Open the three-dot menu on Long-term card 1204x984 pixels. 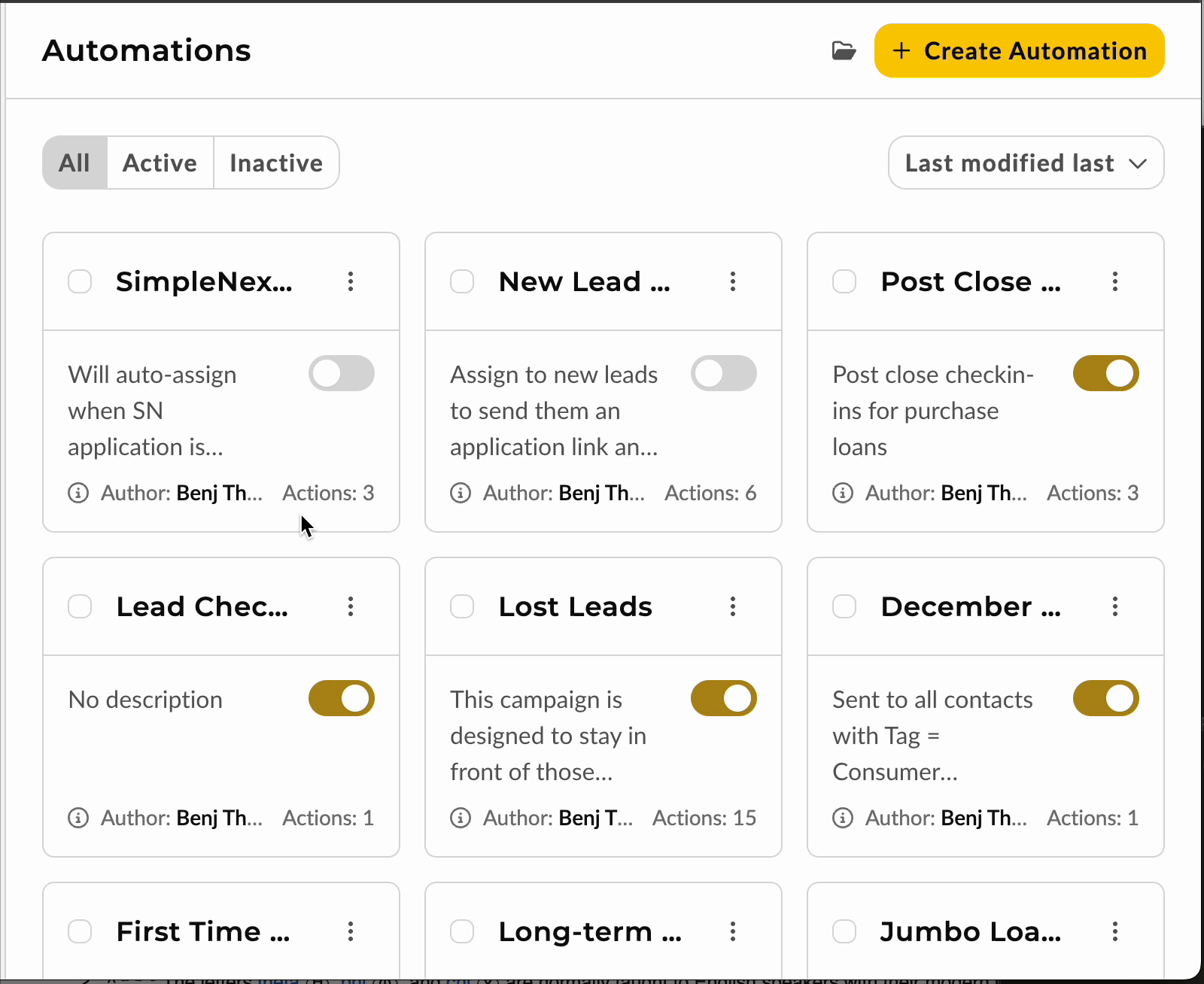(x=733, y=931)
